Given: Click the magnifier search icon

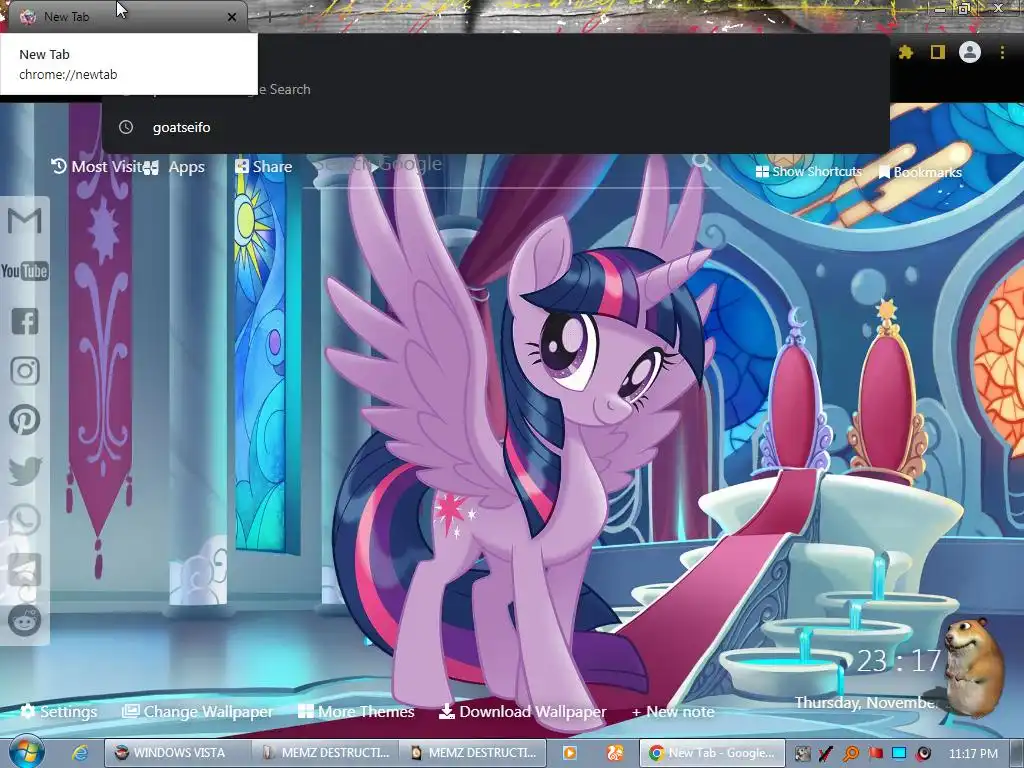Looking at the screenshot, I should click(701, 161).
